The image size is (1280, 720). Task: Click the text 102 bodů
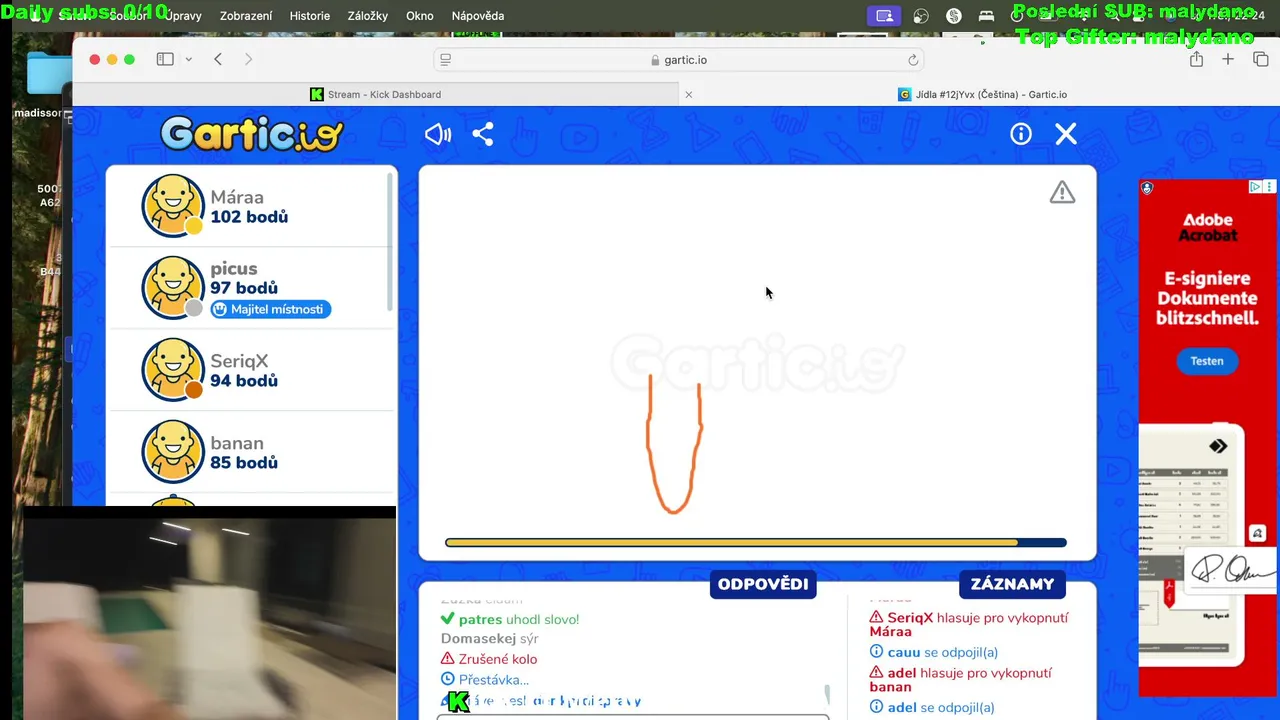[249, 217]
